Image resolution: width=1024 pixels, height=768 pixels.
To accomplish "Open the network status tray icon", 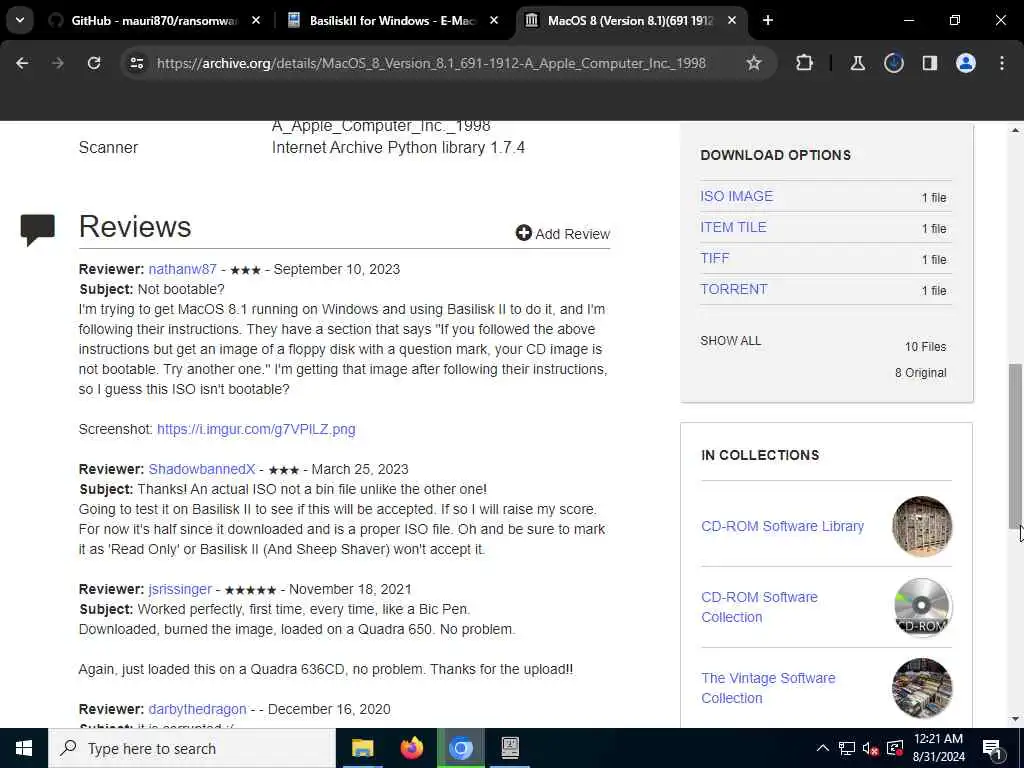I will click(x=846, y=748).
